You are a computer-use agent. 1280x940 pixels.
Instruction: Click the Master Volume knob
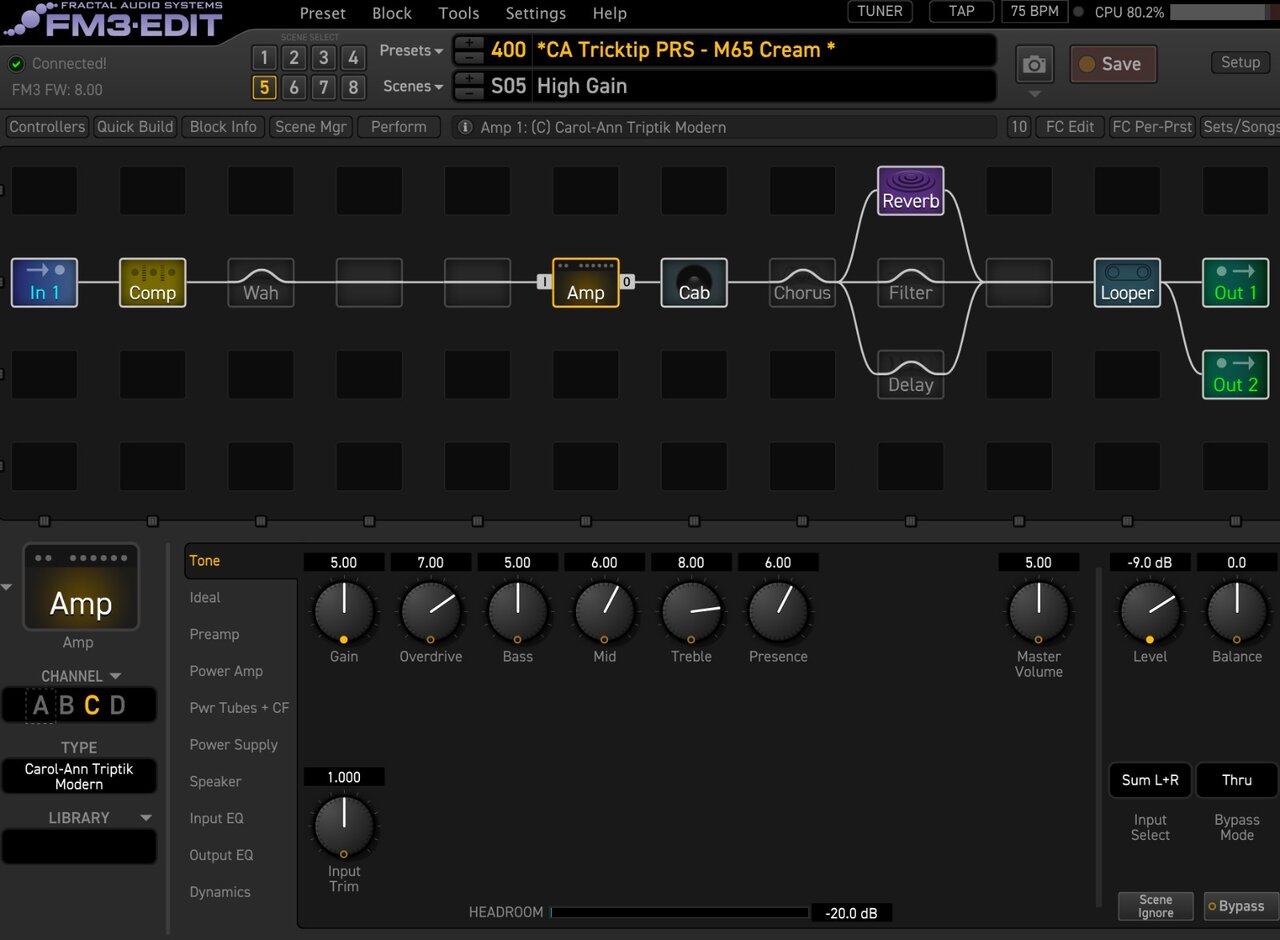click(x=1038, y=610)
